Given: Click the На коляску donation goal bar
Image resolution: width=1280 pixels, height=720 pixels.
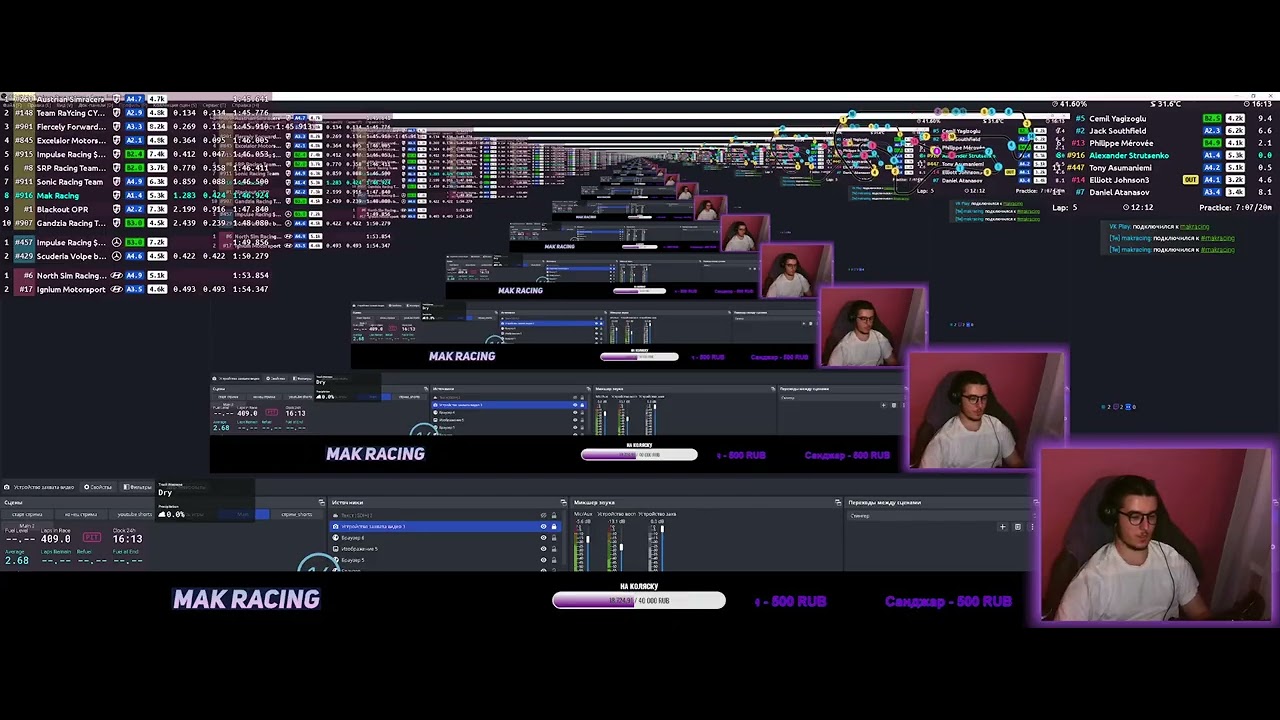Looking at the screenshot, I should tap(639, 600).
